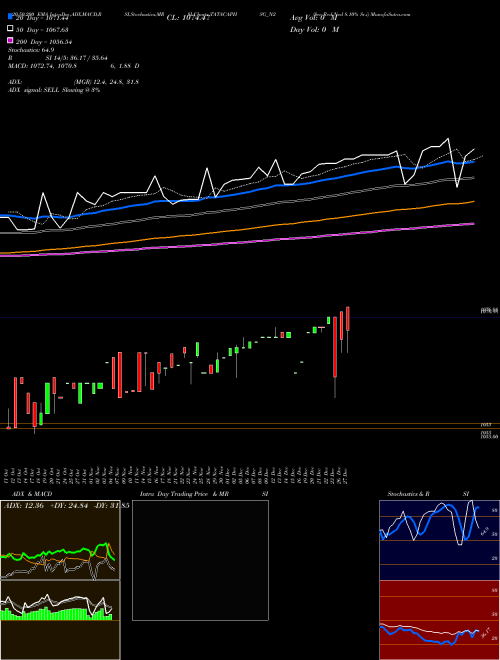The width and height of the screenshot is (500, 660).
Task: Open the RSI red chart panel
Action: (439, 620)
